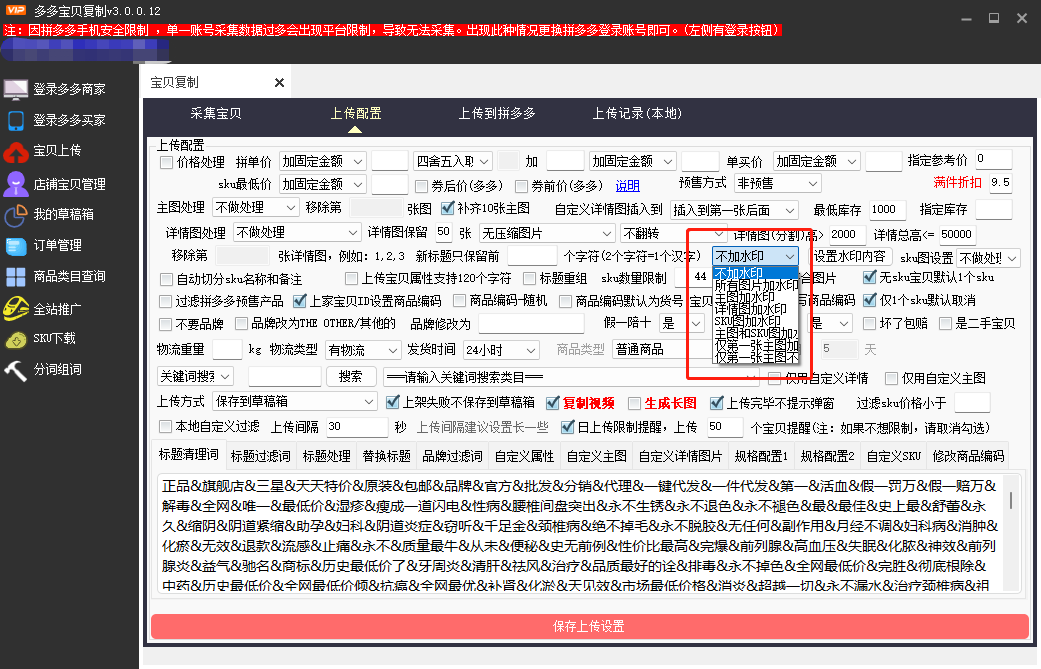Expand the 无压缩图片 dropdown
The width and height of the screenshot is (1041, 669).
pyautogui.click(x=547, y=233)
